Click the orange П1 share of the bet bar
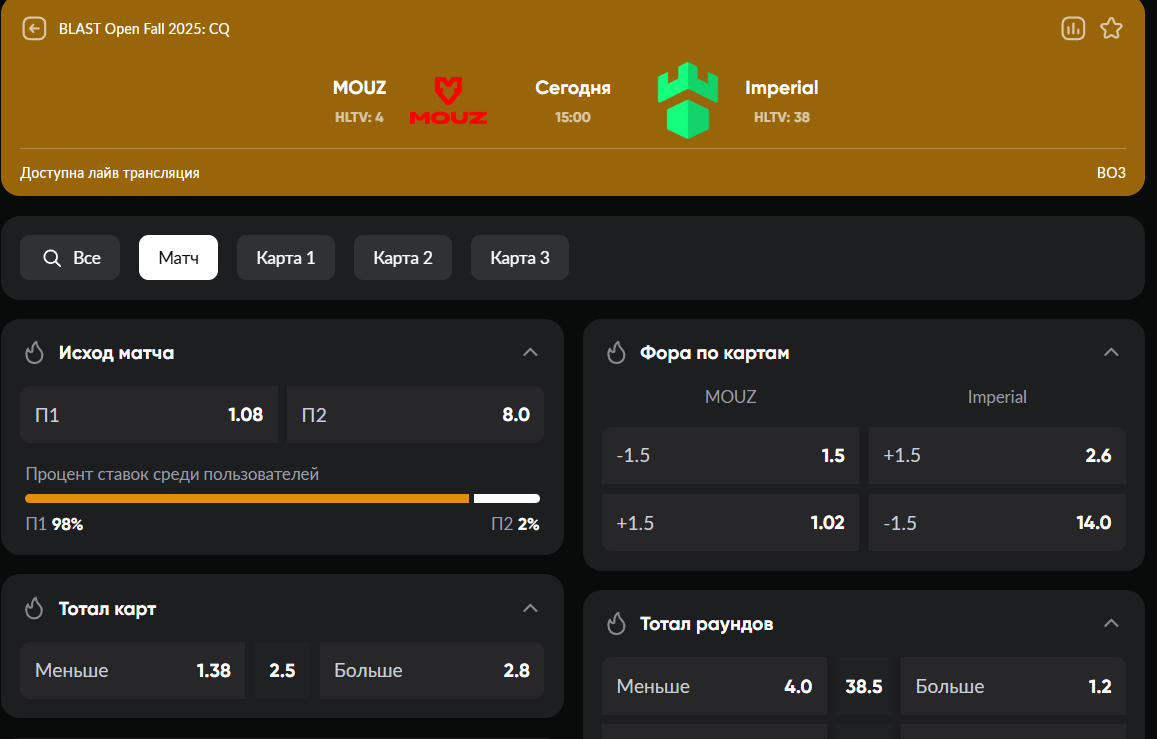This screenshot has height=739, width=1157. point(247,499)
